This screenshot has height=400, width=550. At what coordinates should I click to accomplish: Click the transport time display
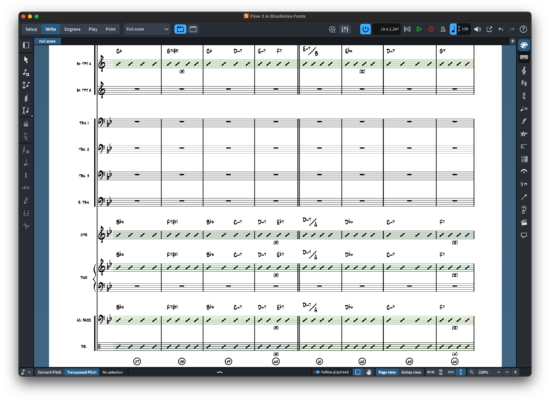[387, 29]
